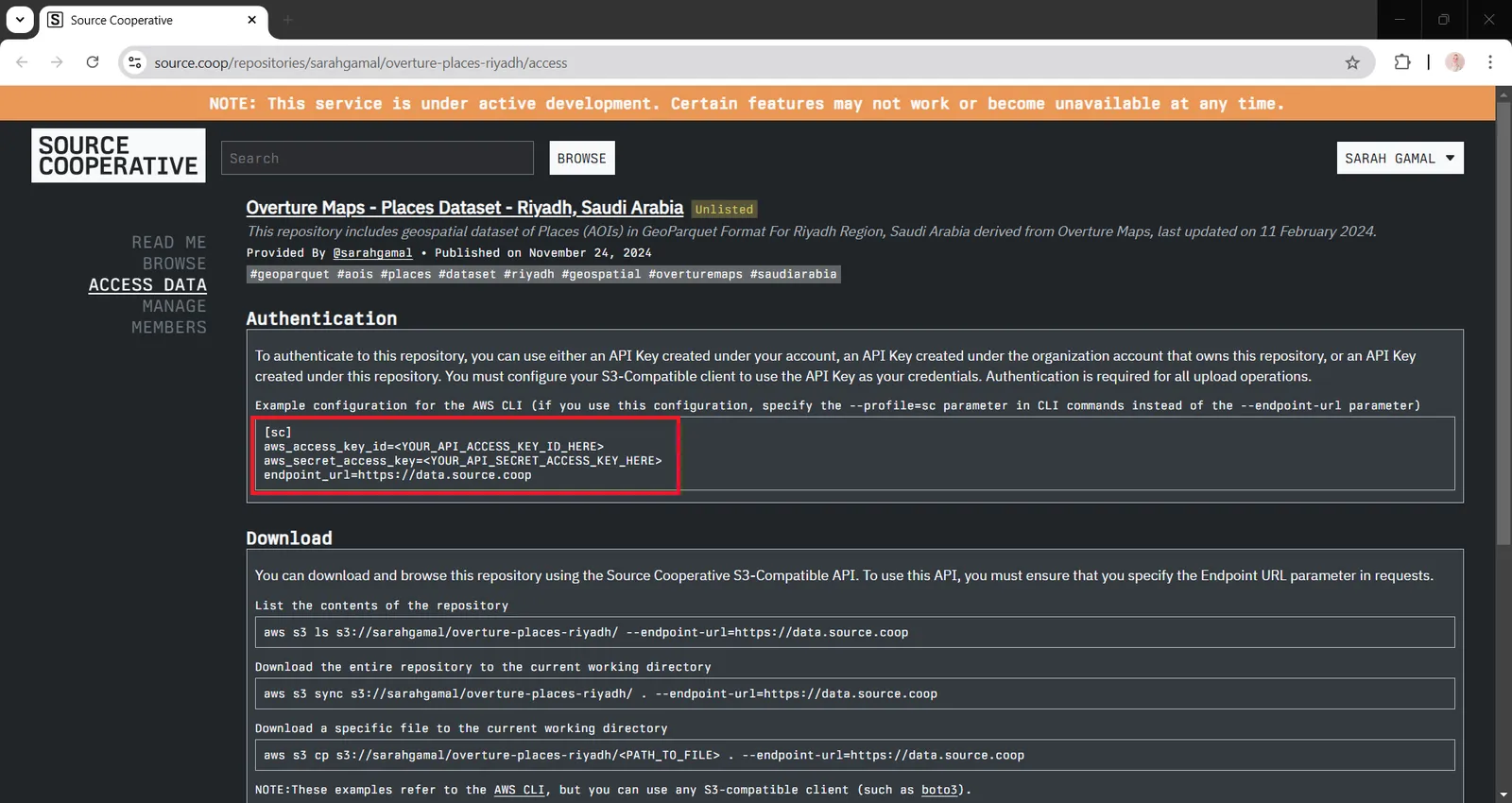This screenshot has height=803, width=1512.
Task: Restore down the browser window
Action: [1444, 19]
